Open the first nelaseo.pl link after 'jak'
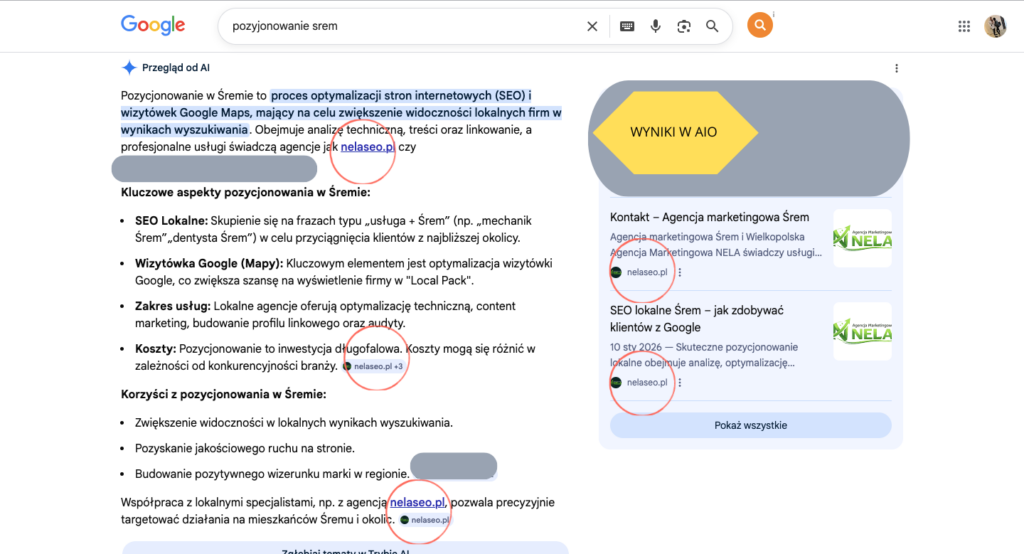 pyautogui.click(x=368, y=146)
